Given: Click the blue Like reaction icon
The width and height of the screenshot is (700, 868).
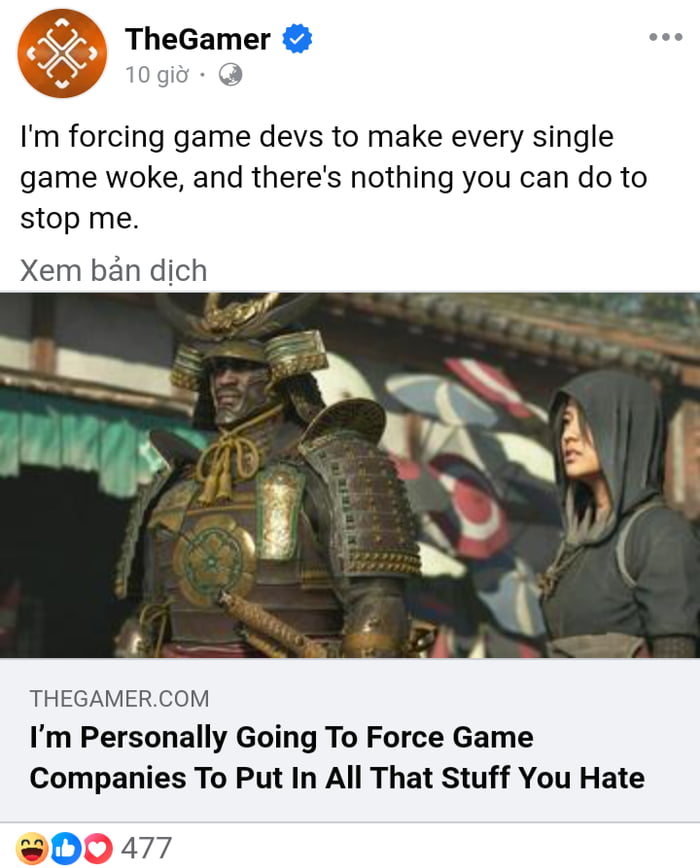Looking at the screenshot, I should pyautogui.click(x=65, y=848).
